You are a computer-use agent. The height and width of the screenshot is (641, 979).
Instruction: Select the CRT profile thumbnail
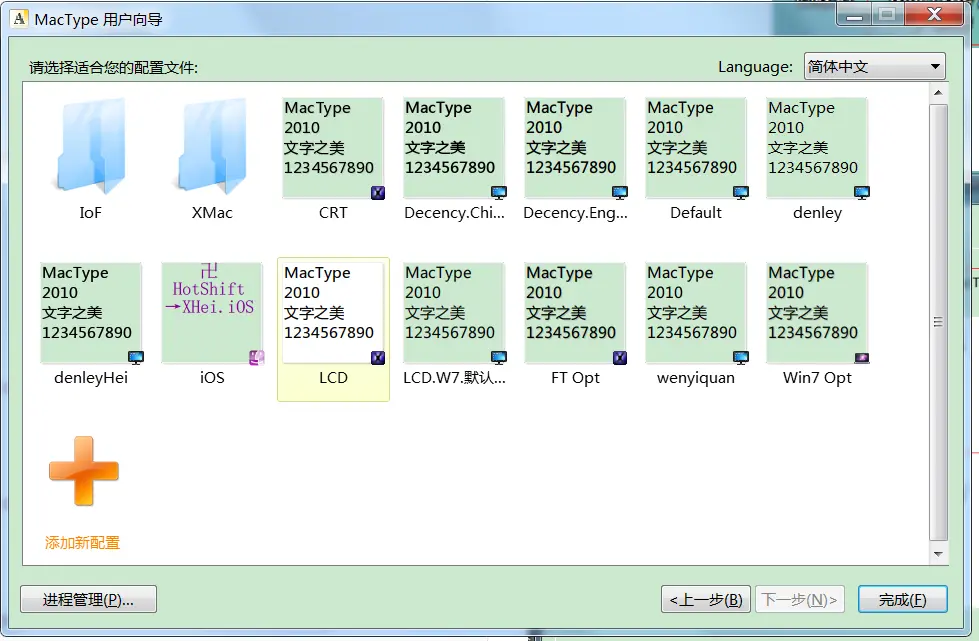(x=333, y=148)
